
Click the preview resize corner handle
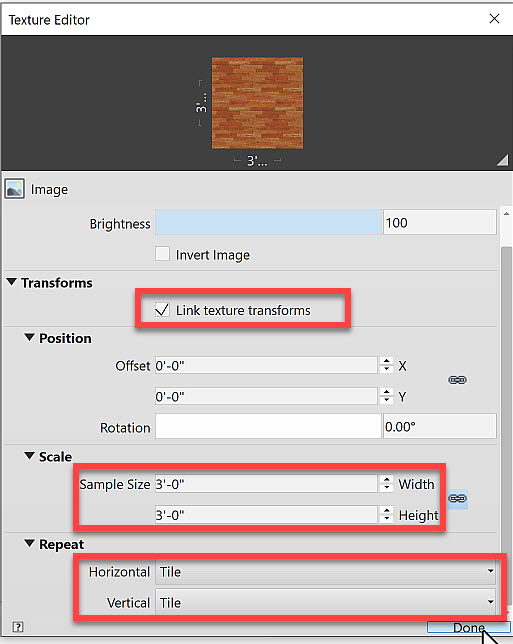(x=502, y=160)
